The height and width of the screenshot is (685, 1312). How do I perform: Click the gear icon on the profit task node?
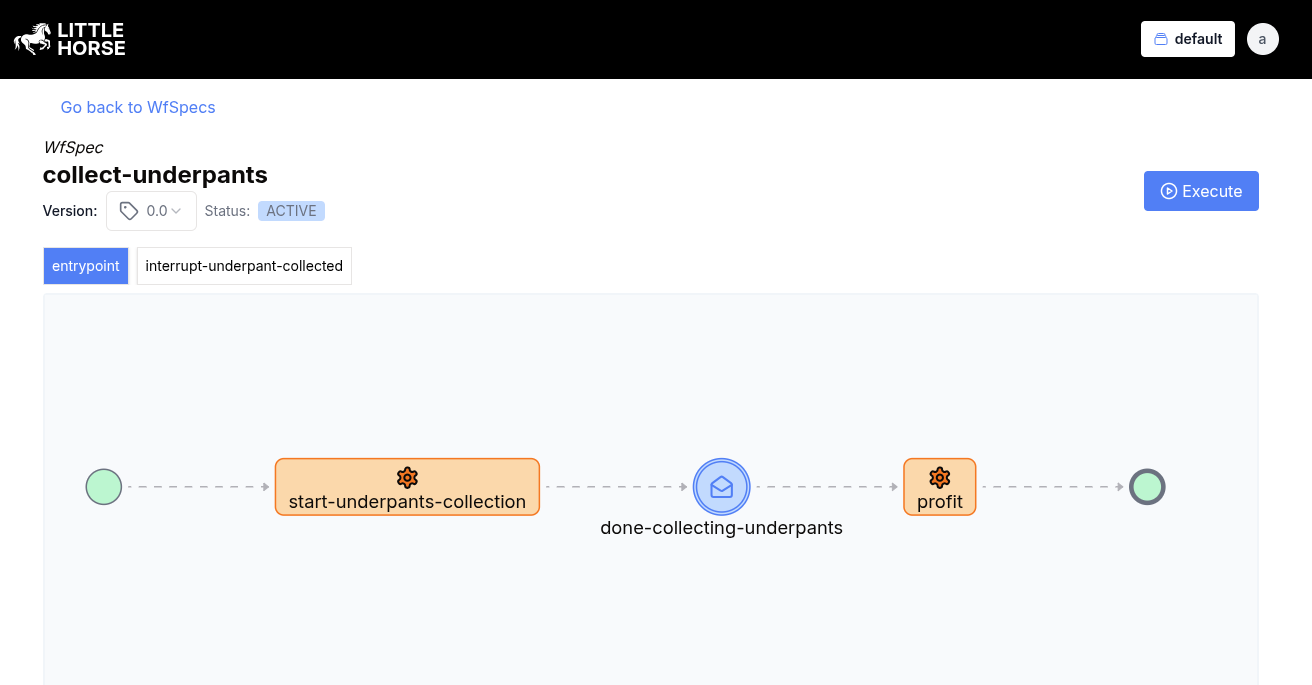(x=939, y=477)
